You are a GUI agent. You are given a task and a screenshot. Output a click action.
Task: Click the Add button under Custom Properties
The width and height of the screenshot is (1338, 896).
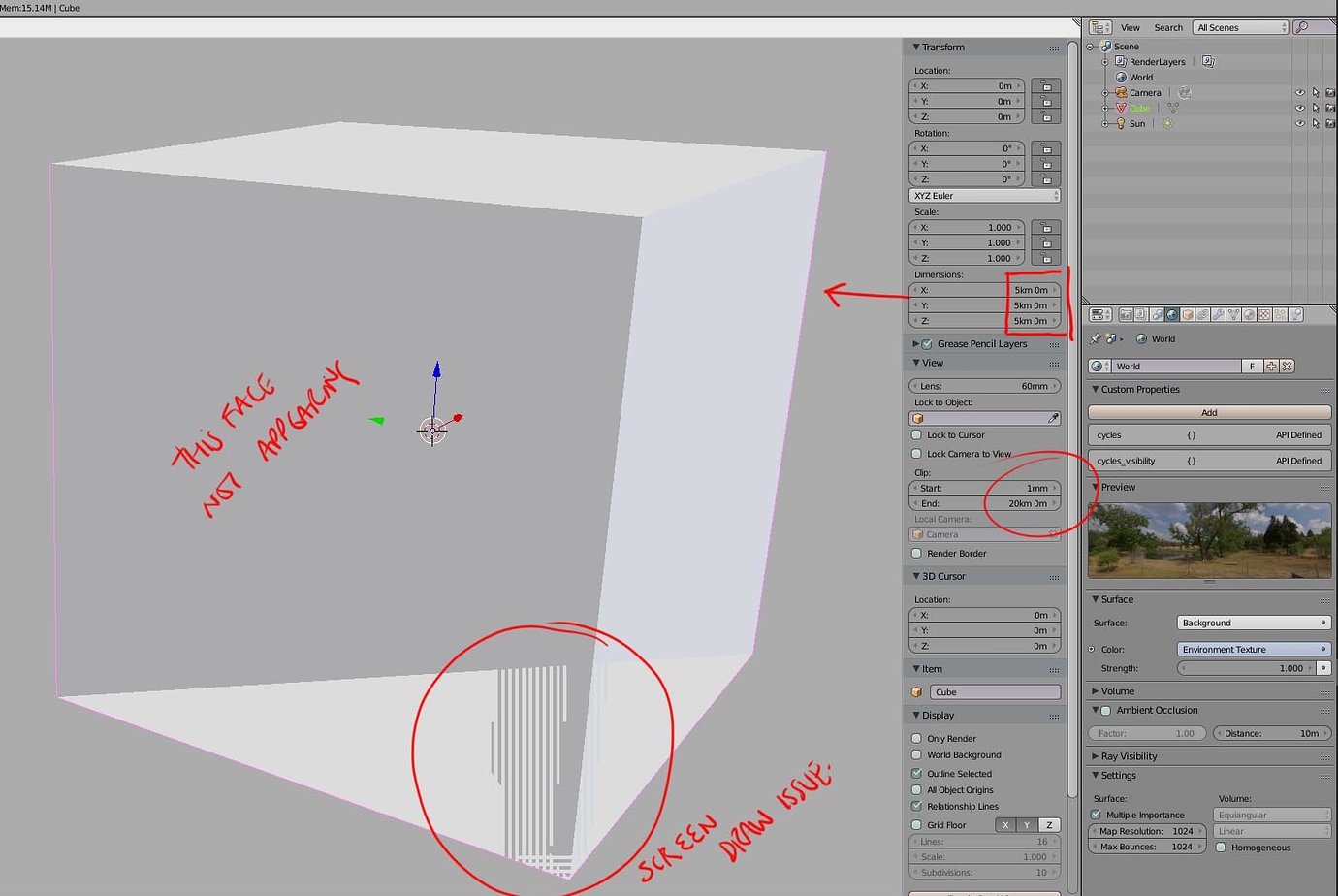coord(1208,411)
